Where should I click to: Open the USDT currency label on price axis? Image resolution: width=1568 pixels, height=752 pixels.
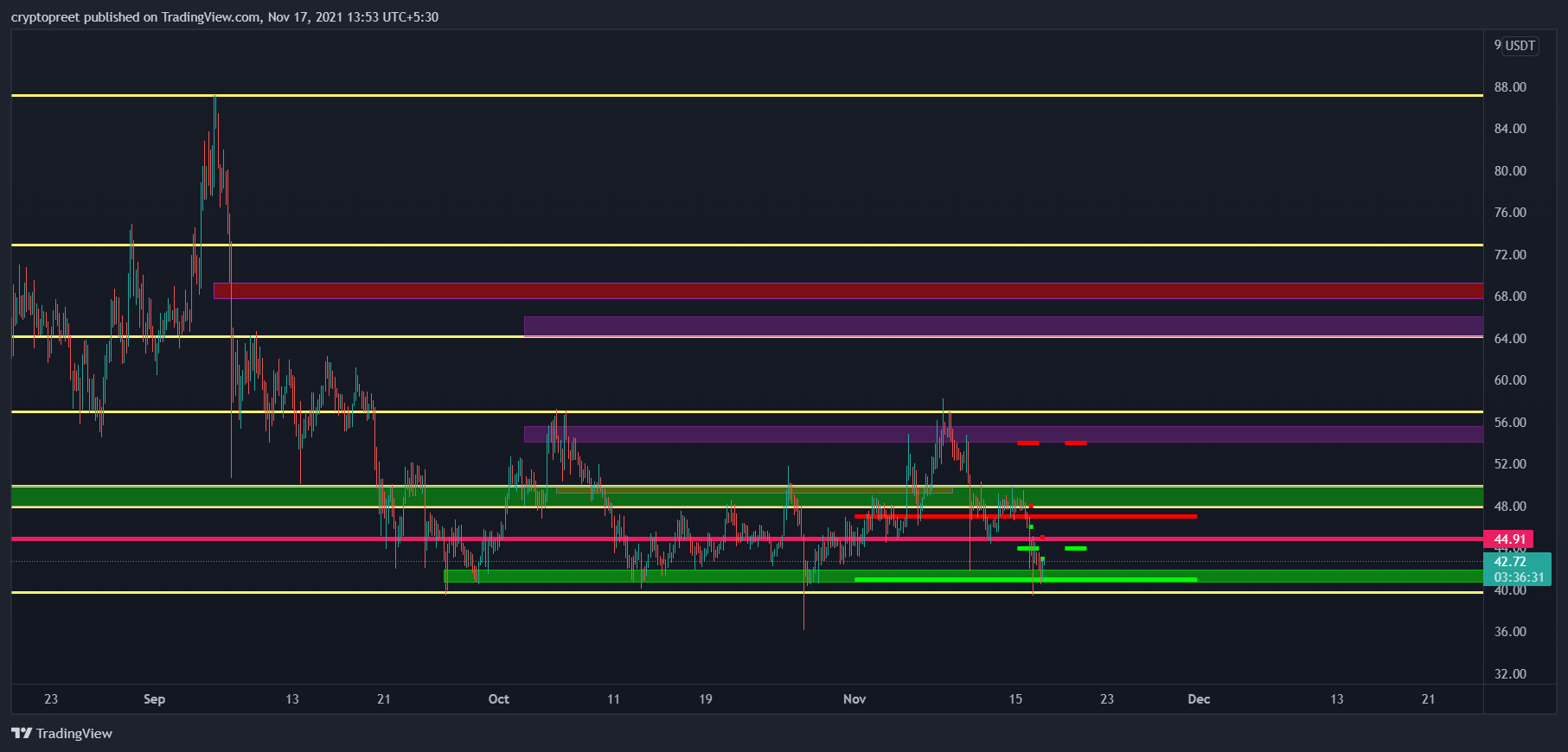1520,46
